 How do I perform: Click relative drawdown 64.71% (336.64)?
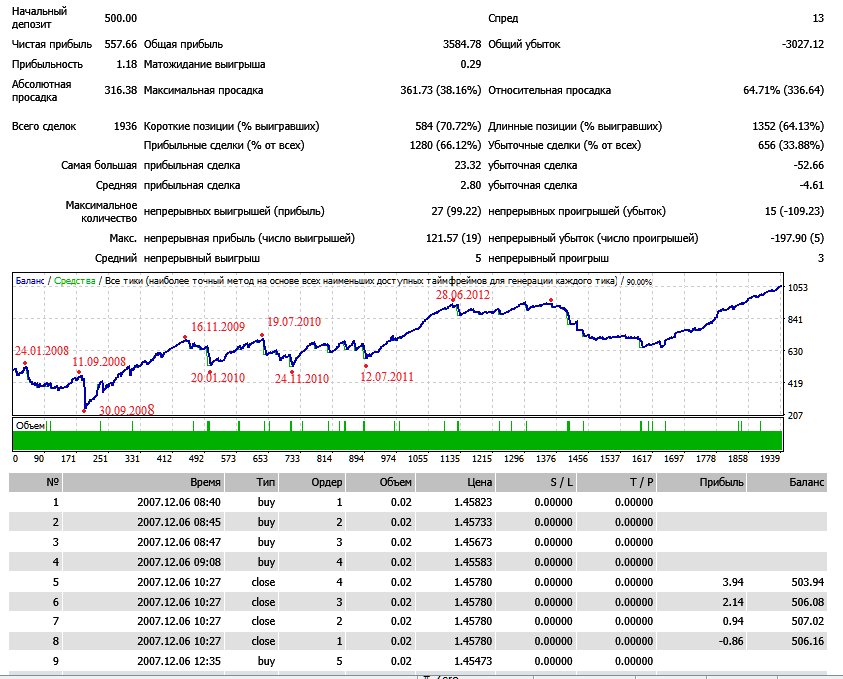(x=783, y=90)
